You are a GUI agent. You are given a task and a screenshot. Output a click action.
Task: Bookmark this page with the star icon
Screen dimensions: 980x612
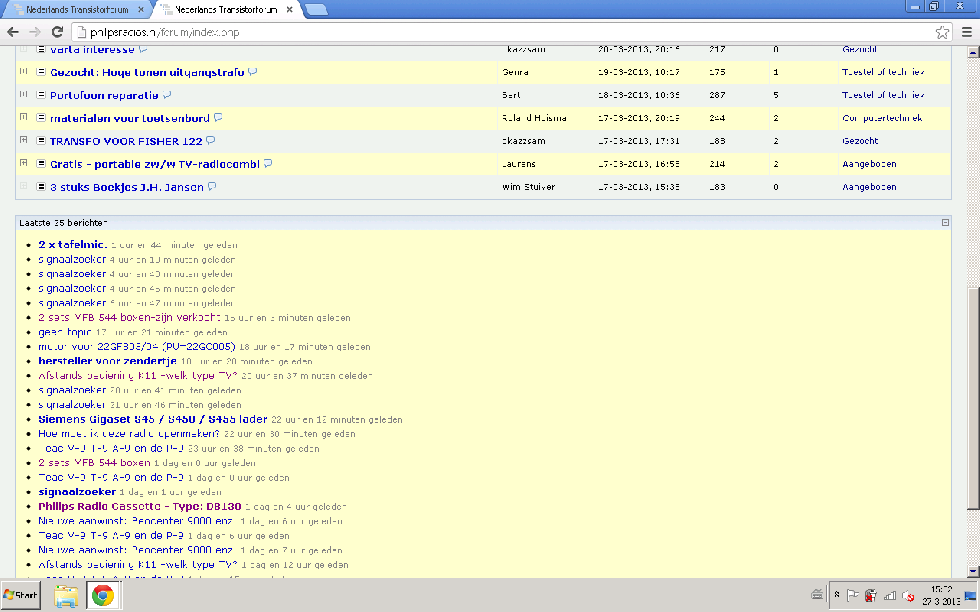point(942,33)
